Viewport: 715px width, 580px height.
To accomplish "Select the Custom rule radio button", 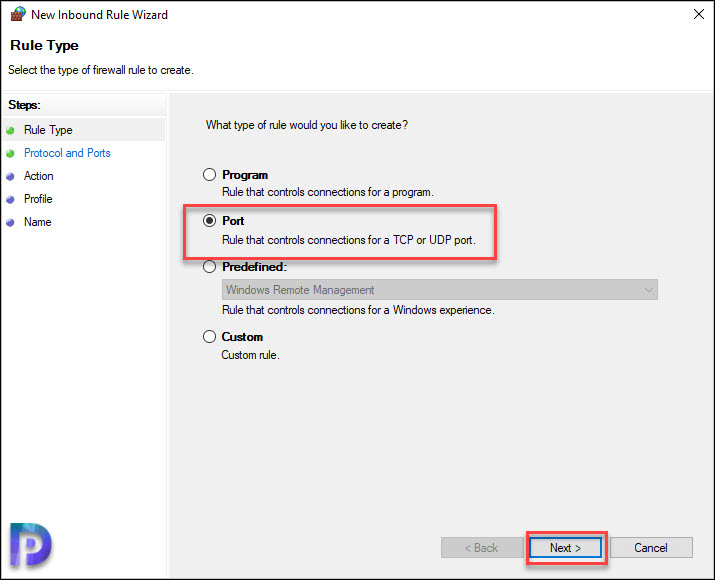I will pyautogui.click(x=209, y=337).
